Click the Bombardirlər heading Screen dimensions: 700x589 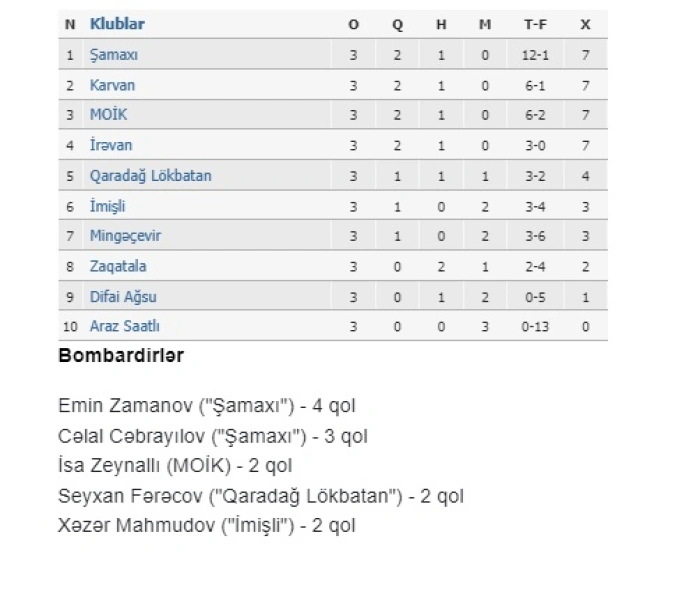(x=121, y=354)
